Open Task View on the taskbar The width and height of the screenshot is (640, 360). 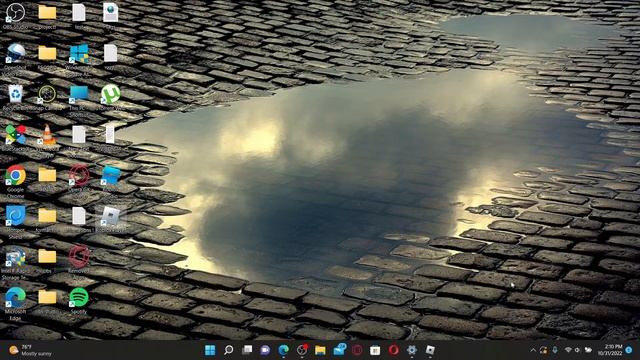click(x=247, y=350)
